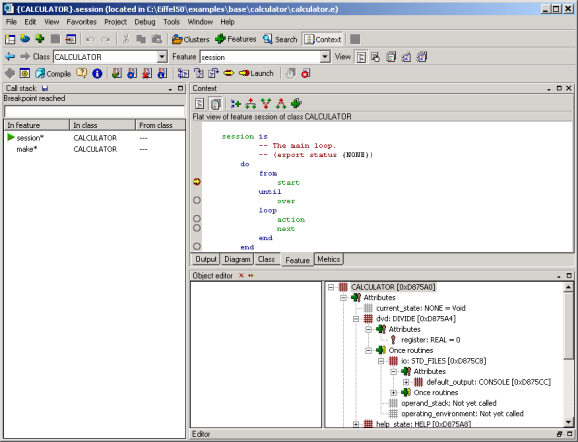The height and width of the screenshot is (442, 578).
Task: Switch to the Metrics tab
Action: [x=328, y=259]
